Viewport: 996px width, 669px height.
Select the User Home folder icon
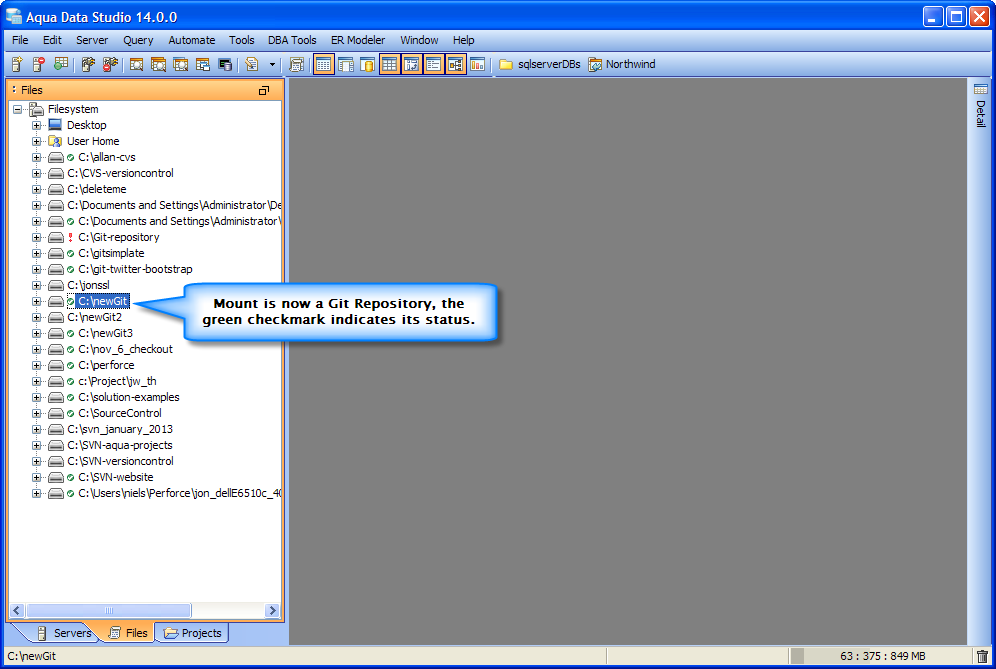point(56,141)
